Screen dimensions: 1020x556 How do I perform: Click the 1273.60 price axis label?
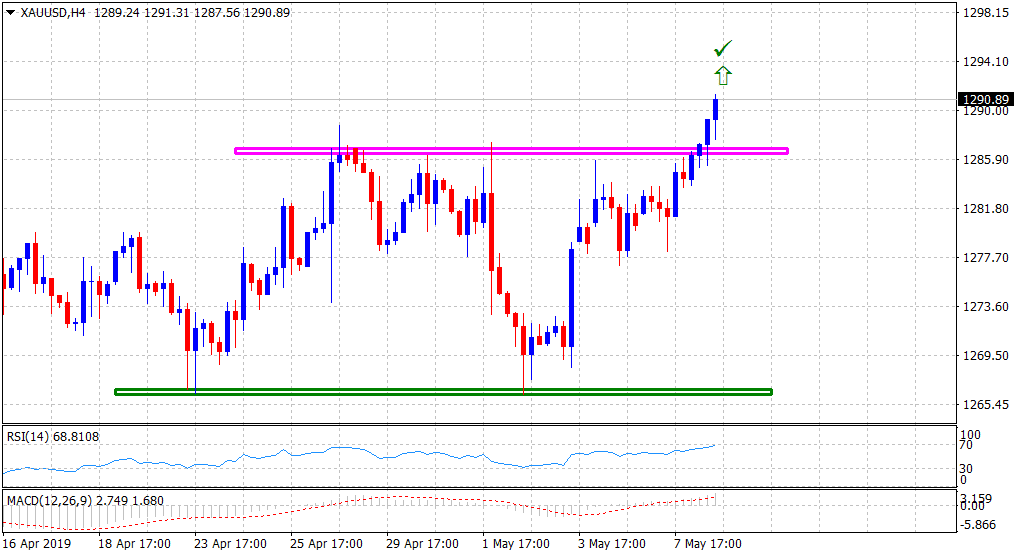click(983, 307)
